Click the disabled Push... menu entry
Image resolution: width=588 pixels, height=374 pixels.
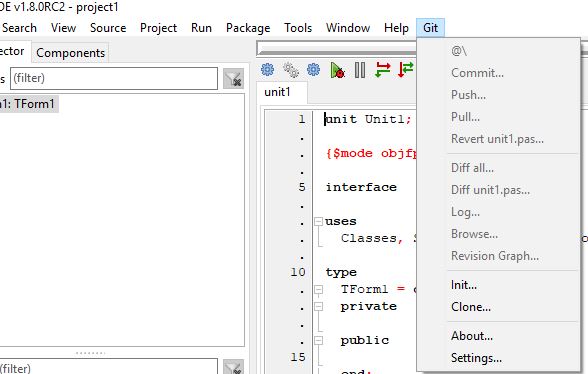[499, 95]
